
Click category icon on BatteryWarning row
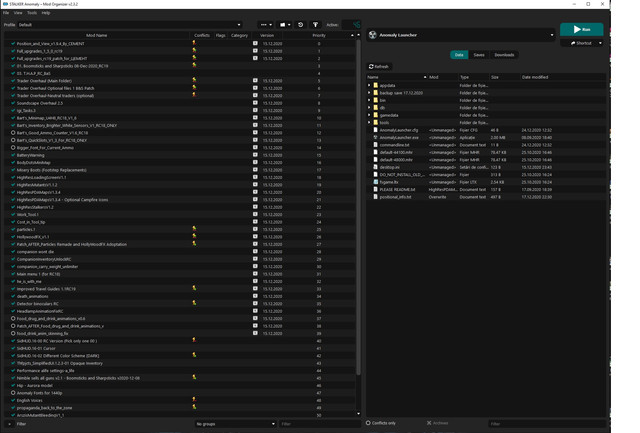(255, 155)
